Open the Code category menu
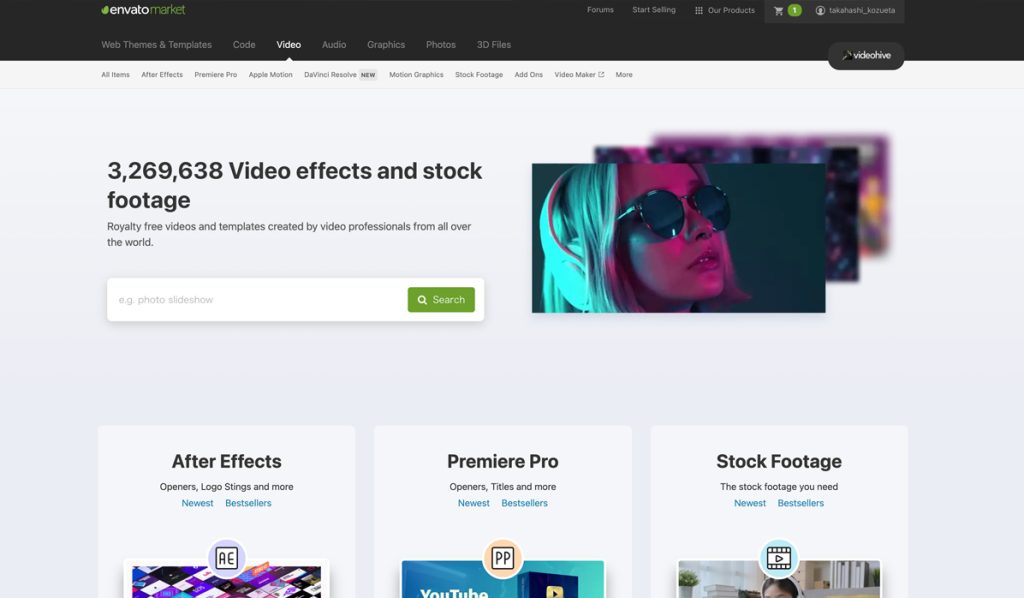The width and height of the screenshot is (1024, 598). pos(244,44)
